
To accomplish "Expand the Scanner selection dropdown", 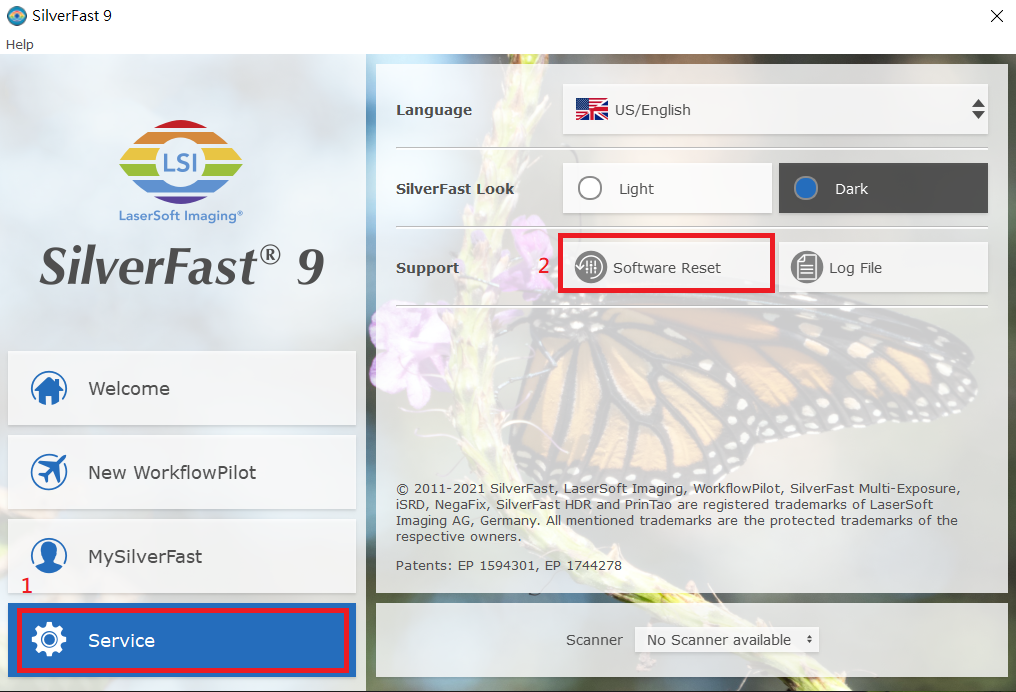I will point(727,640).
